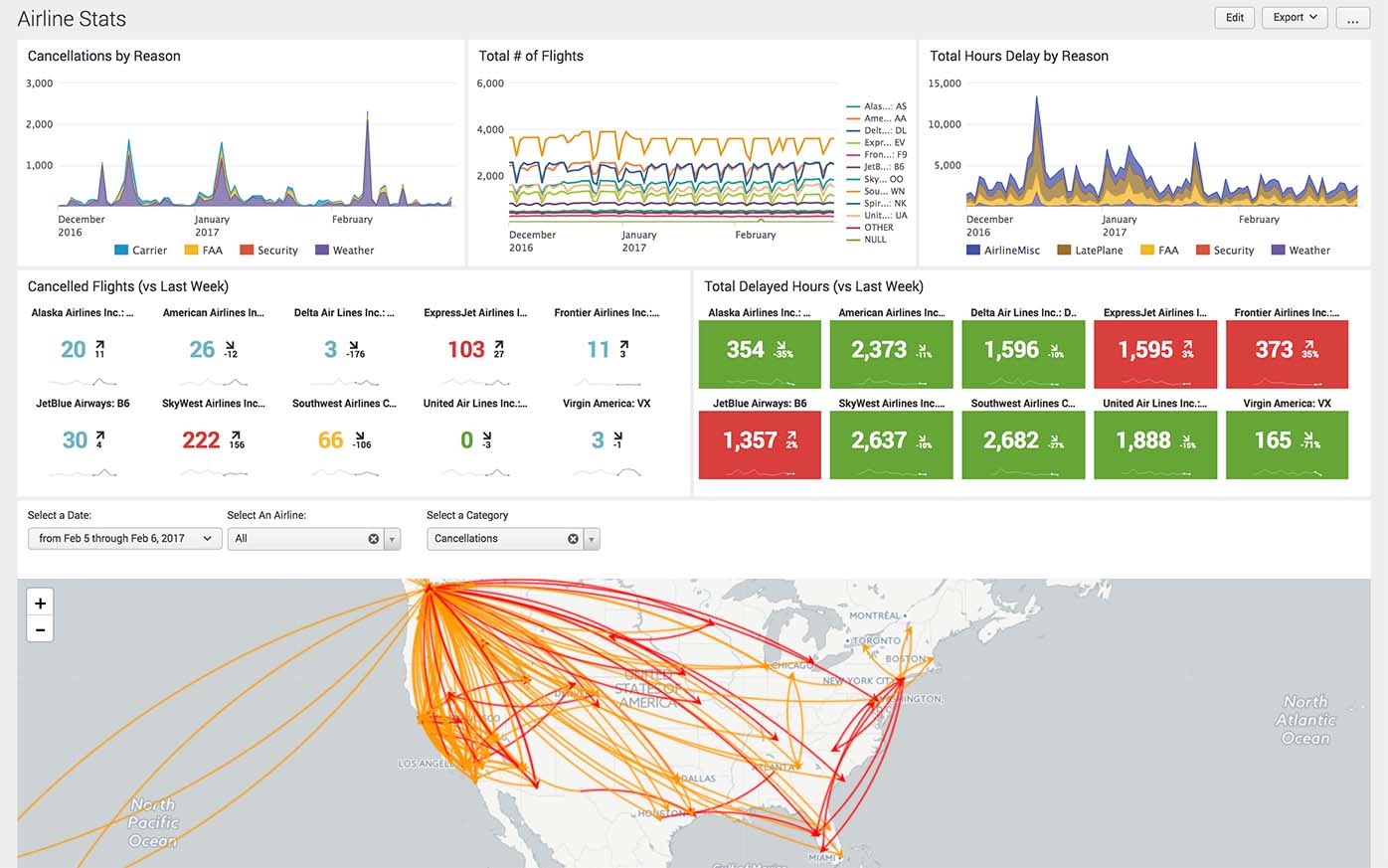The width and height of the screenshot is (1388, 868).
Task: Click the OTHER entry in flights legend
Action: [878, 228]
